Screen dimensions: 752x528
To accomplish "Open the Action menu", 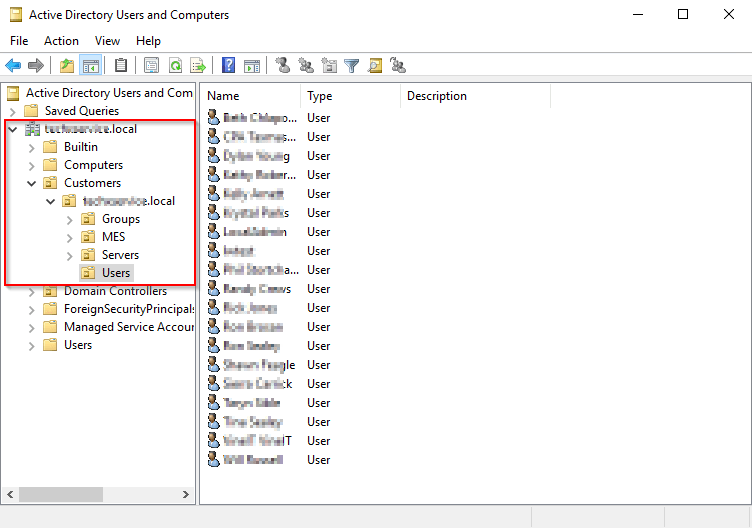I will point(61,41).
